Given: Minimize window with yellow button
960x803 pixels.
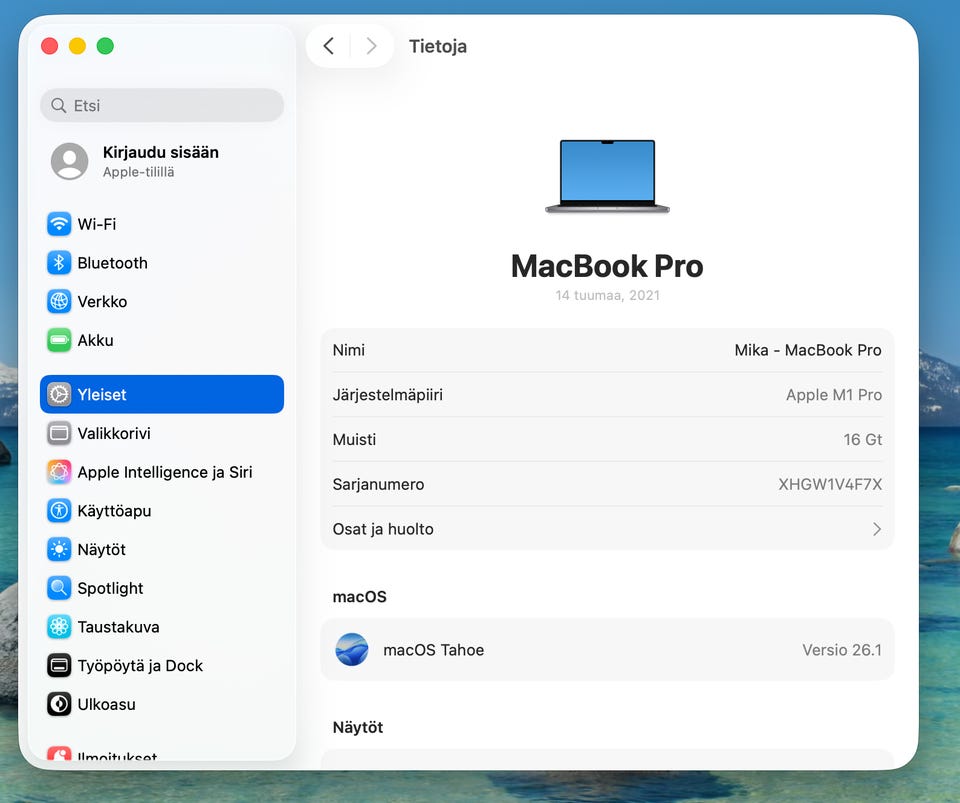Looking at the screenshot, I should [x=77, y=46].
